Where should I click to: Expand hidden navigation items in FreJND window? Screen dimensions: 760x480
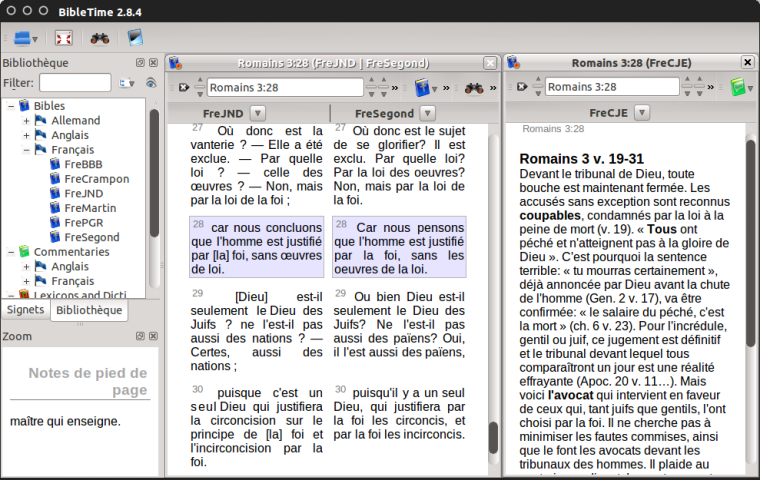pyautogui.click(x=395, y=88)
